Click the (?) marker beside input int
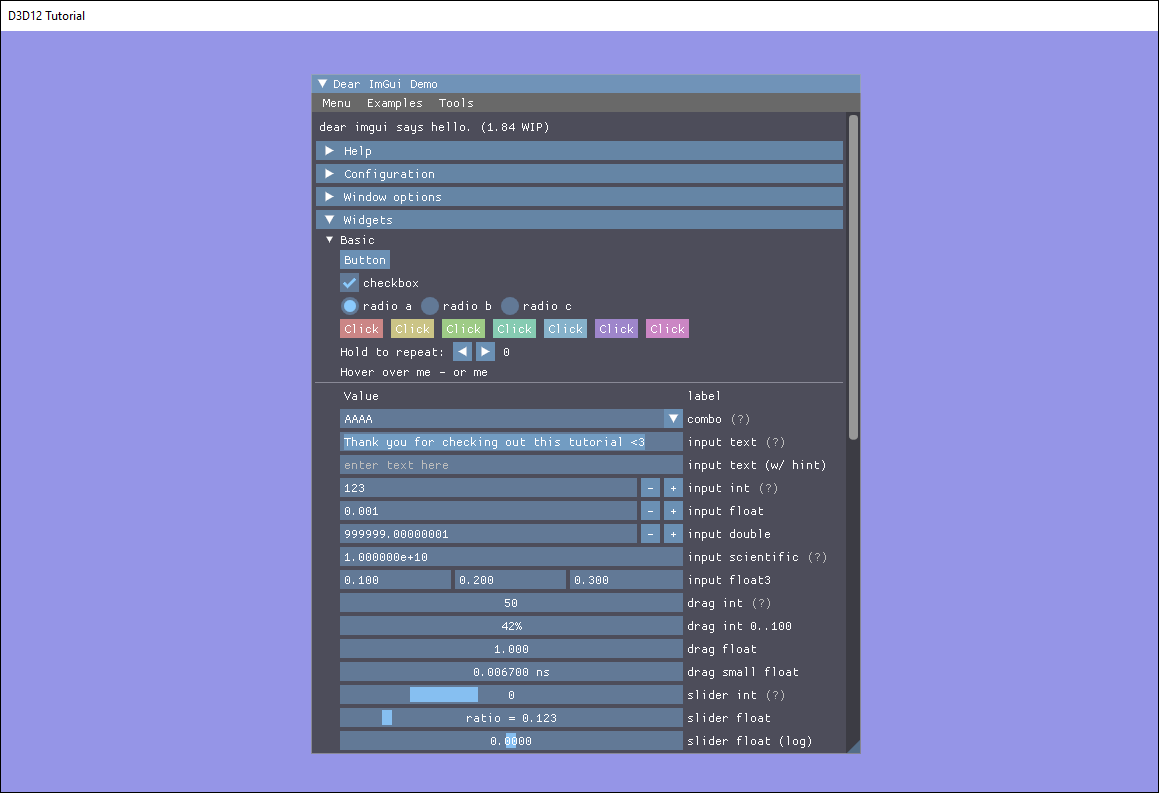This screenshot has width=1159, height=793. 768,488
